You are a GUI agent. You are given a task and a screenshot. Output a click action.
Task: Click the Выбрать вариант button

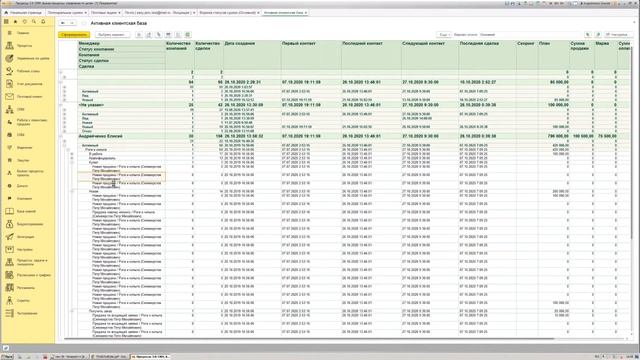113,35
